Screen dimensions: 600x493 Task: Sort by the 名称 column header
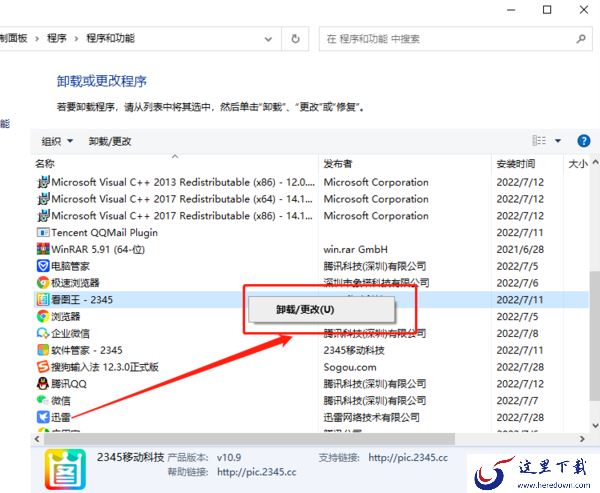[x=45, y=164]
